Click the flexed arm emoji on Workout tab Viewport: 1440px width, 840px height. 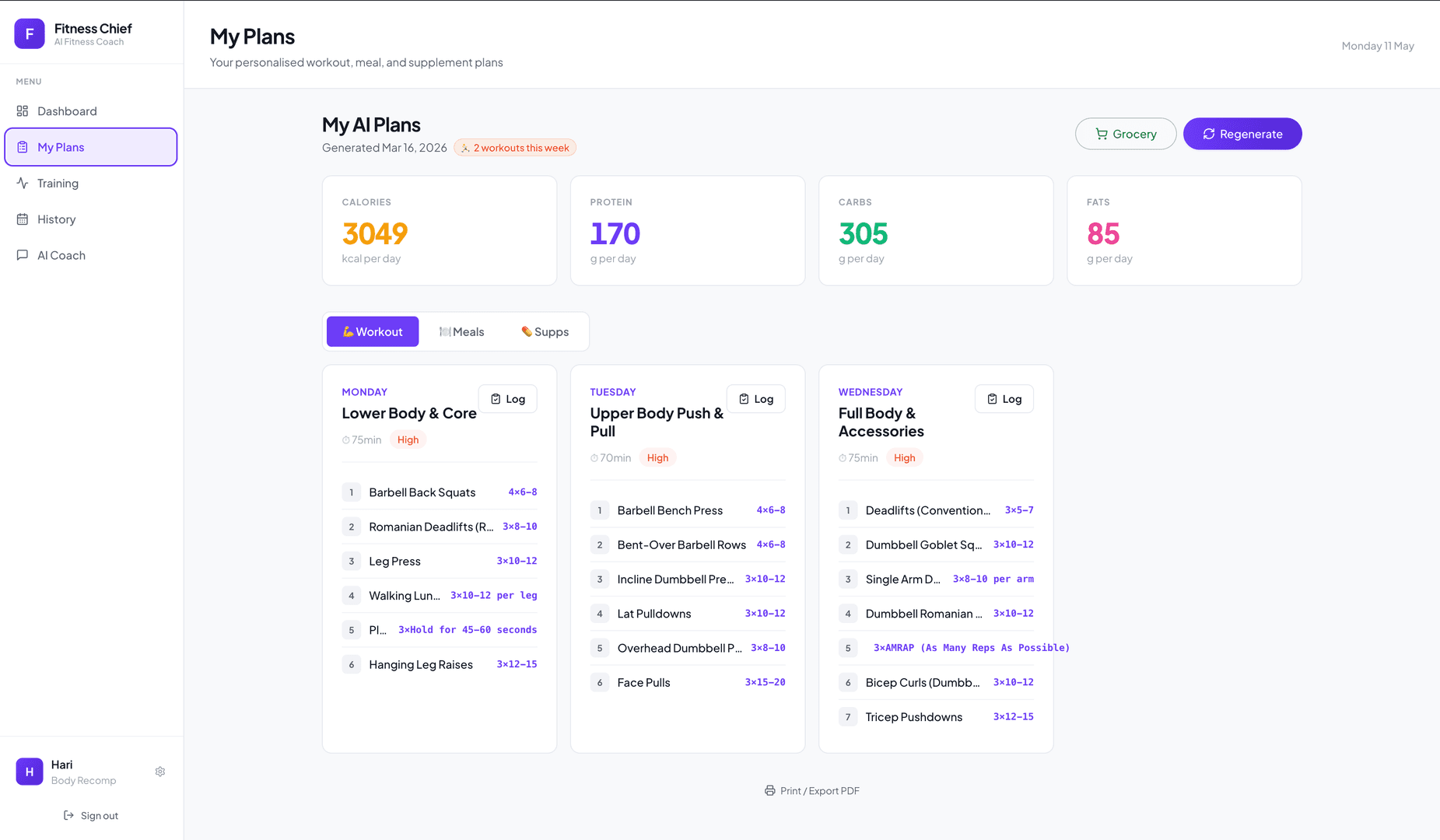click(349, 331)
